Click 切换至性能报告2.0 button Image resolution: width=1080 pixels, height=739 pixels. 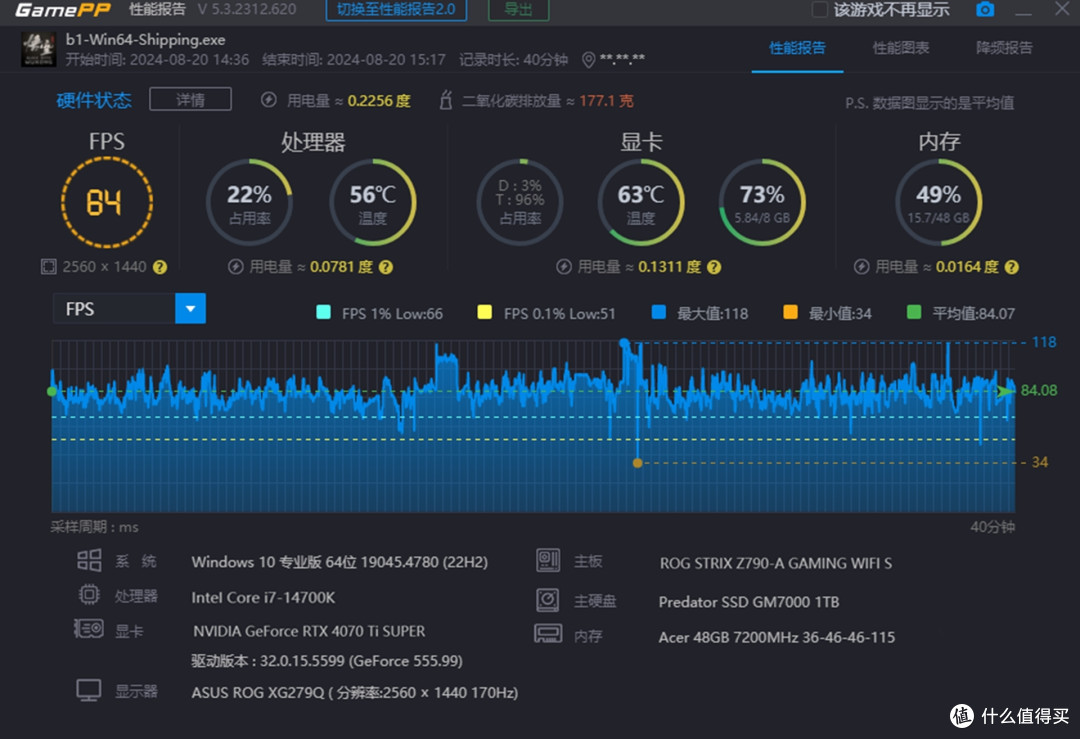(x=396, y=10)
